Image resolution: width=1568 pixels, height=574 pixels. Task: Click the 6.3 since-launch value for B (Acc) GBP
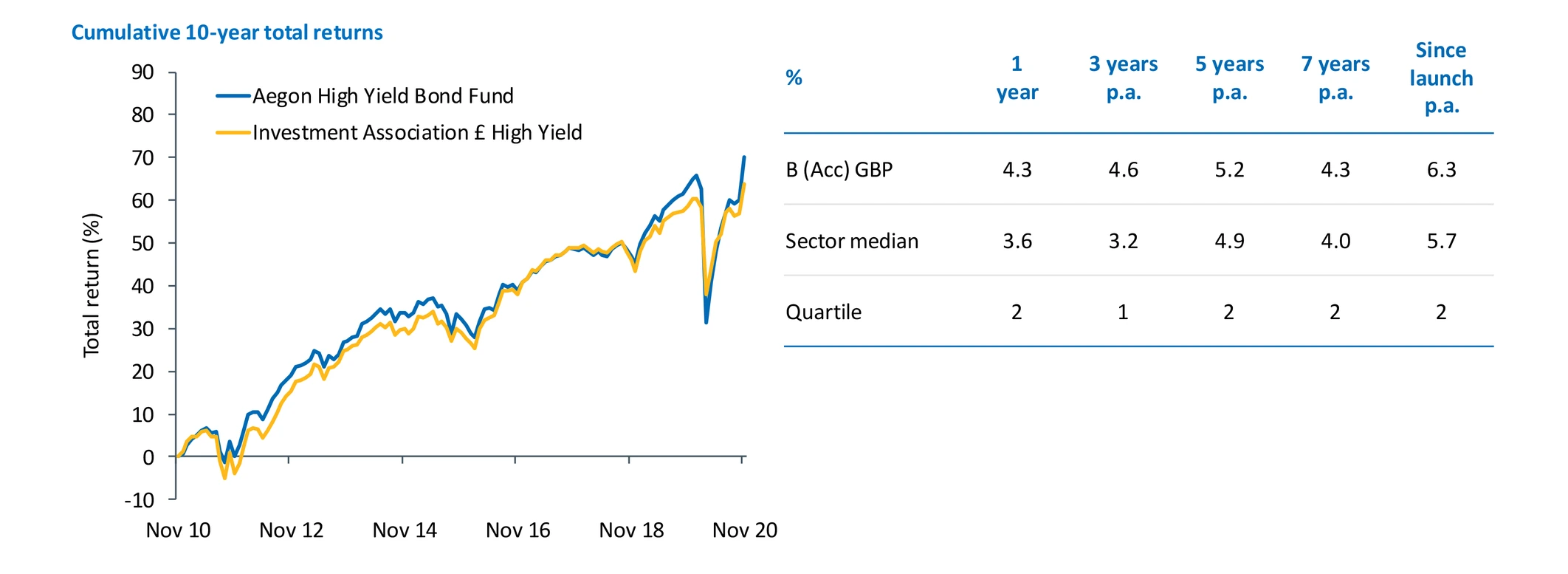point(1441,170)
